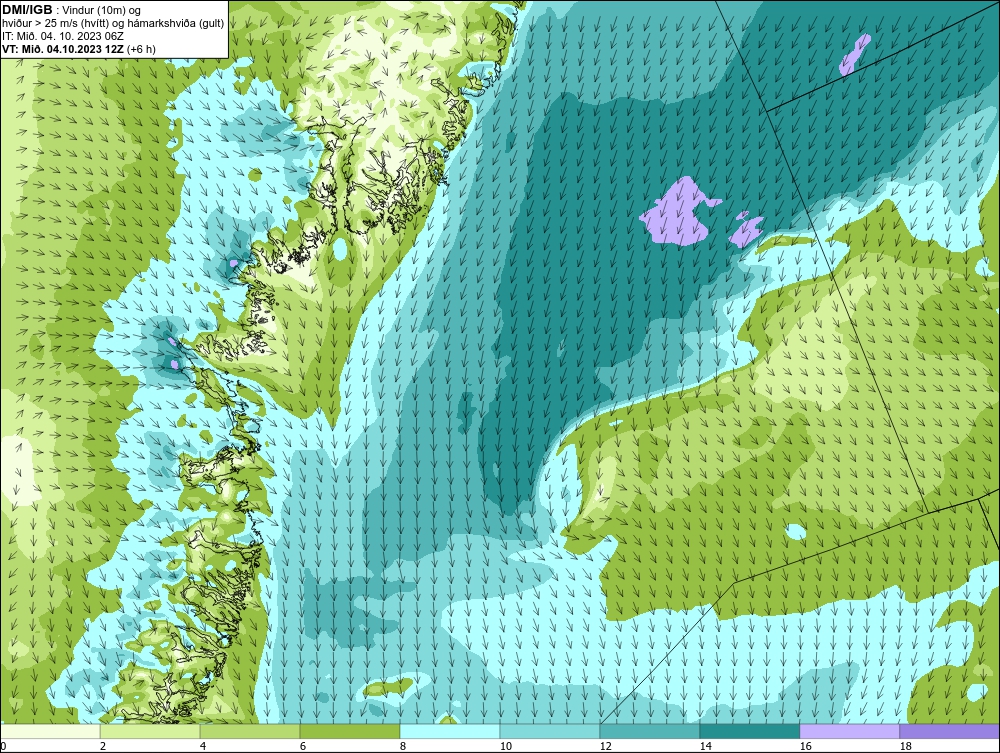Click the 4–6 m/s green legend swatch

pyautogui.click(x=250, y=731)
